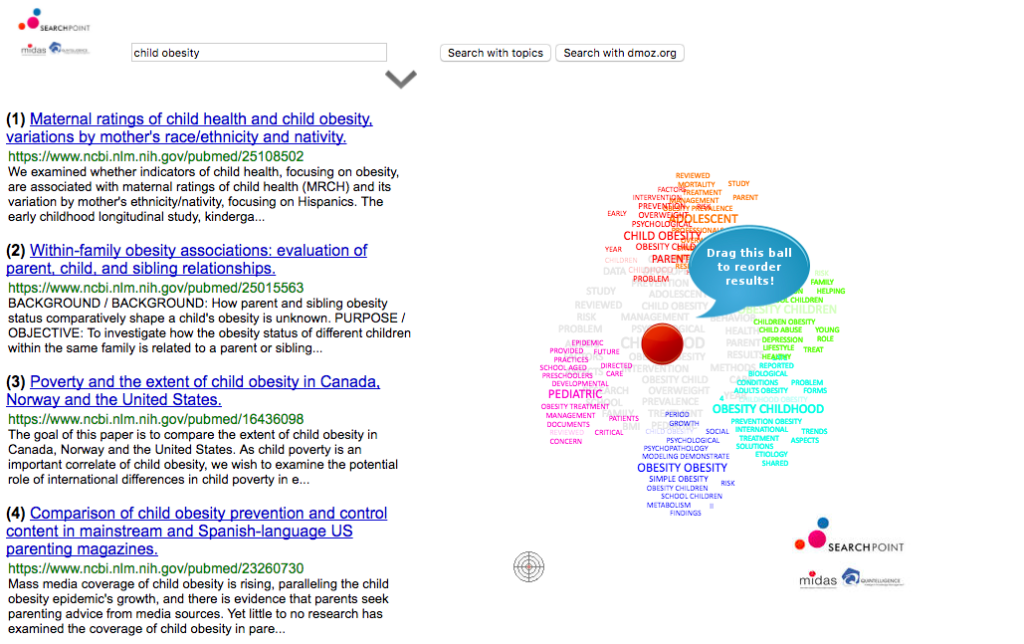Click the pubmed/25108502 URL

[156, 157]
